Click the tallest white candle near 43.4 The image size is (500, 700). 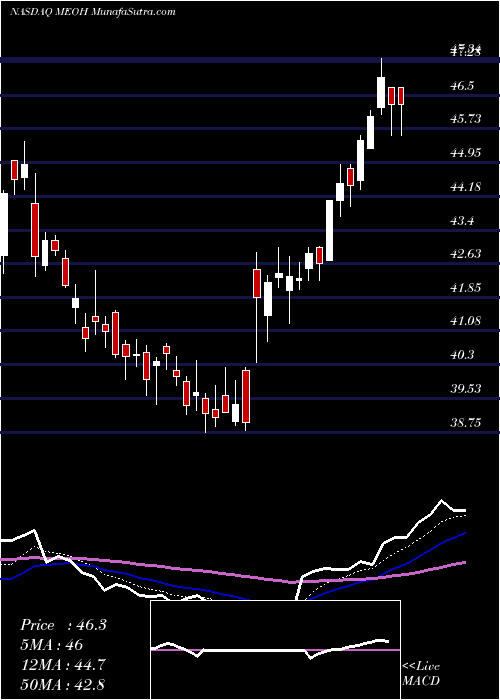329,230
